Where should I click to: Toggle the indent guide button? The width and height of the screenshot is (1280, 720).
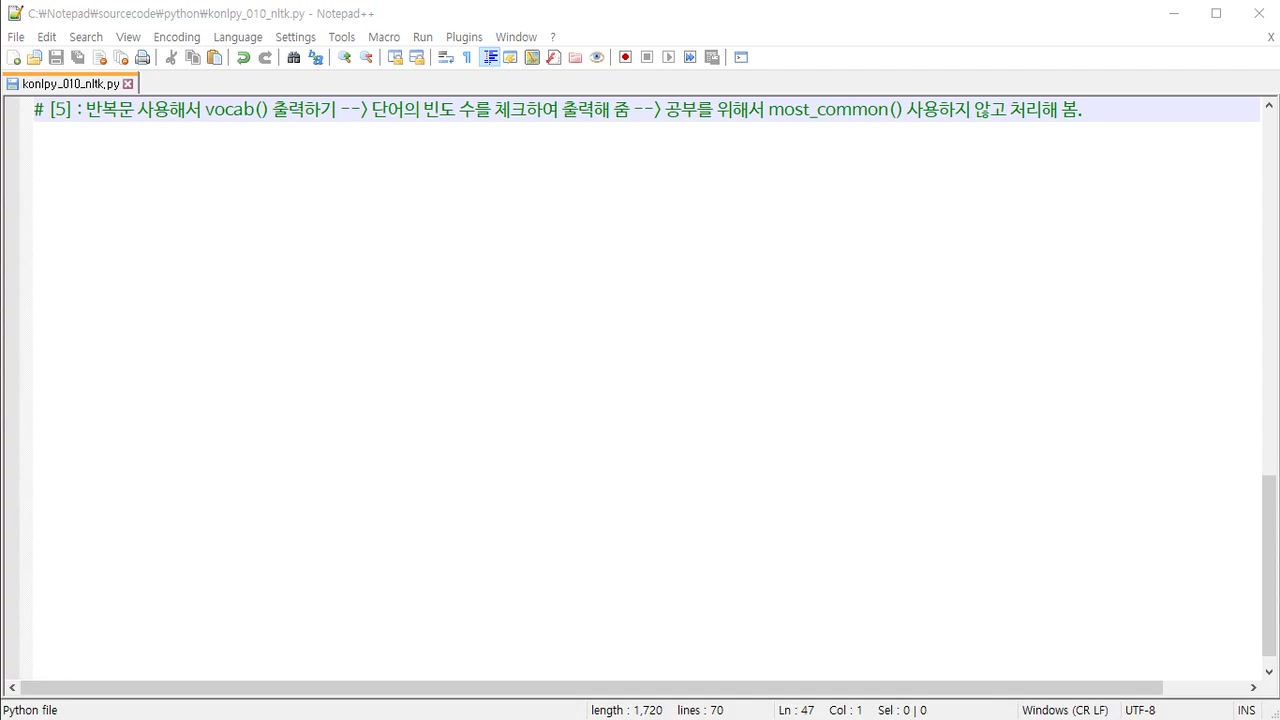click(490, 58)
